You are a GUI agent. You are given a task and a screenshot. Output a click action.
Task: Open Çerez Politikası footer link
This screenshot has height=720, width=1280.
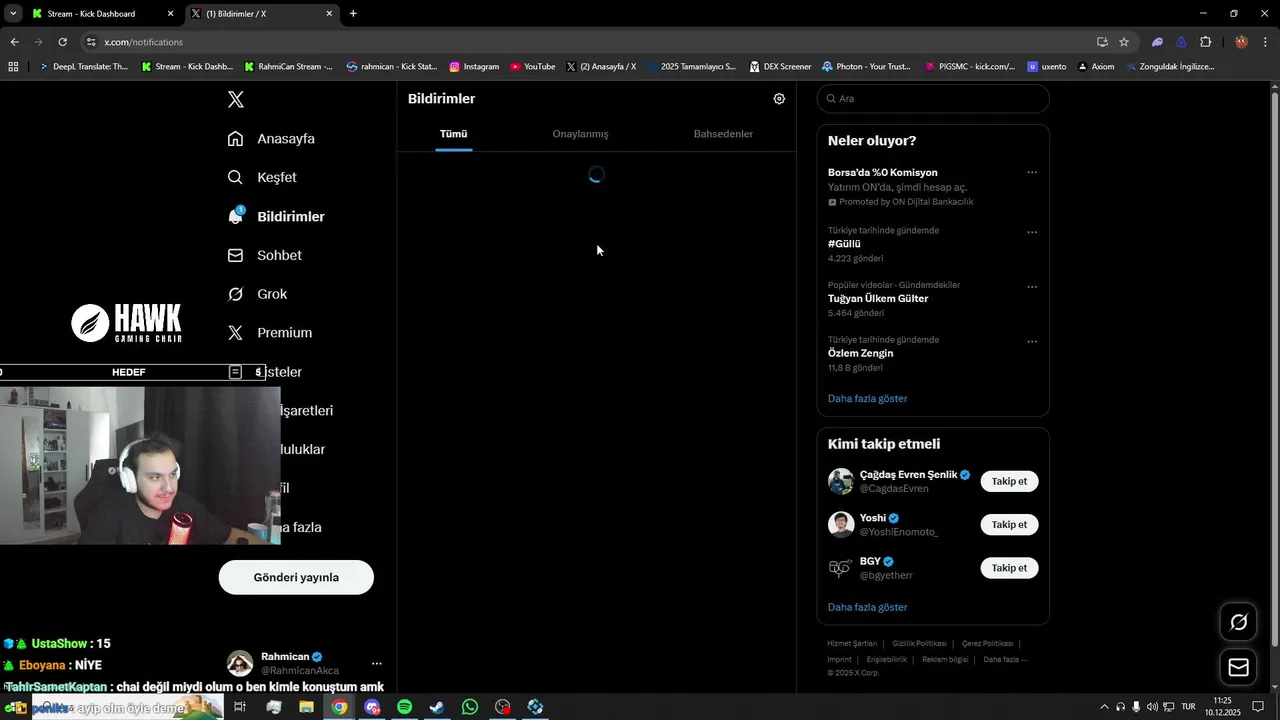987,643
